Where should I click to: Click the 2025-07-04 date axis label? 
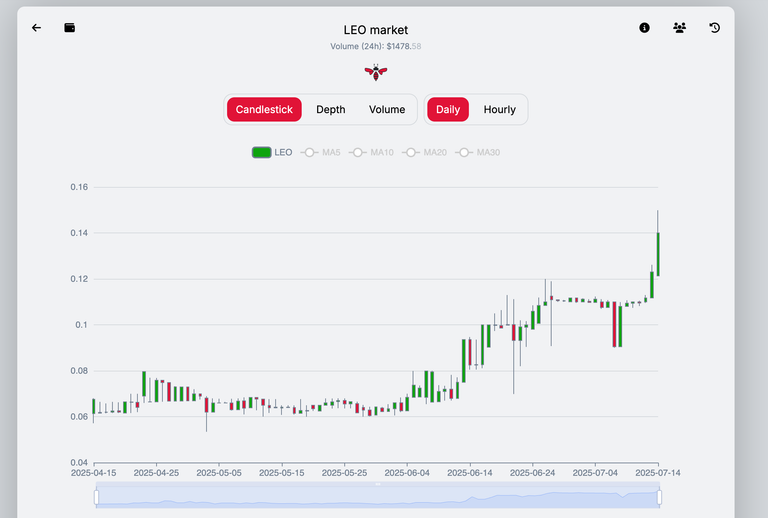(x=595, y=473)
